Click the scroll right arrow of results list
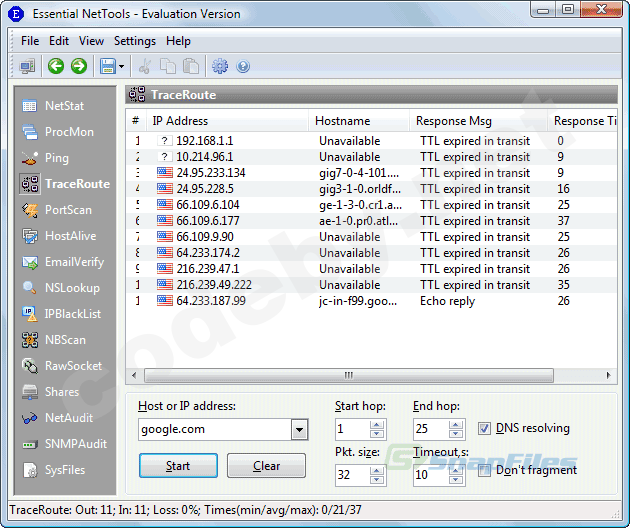The width and height of the screenshot is (630, 528). pyautogui.click(x=608, y=375)
